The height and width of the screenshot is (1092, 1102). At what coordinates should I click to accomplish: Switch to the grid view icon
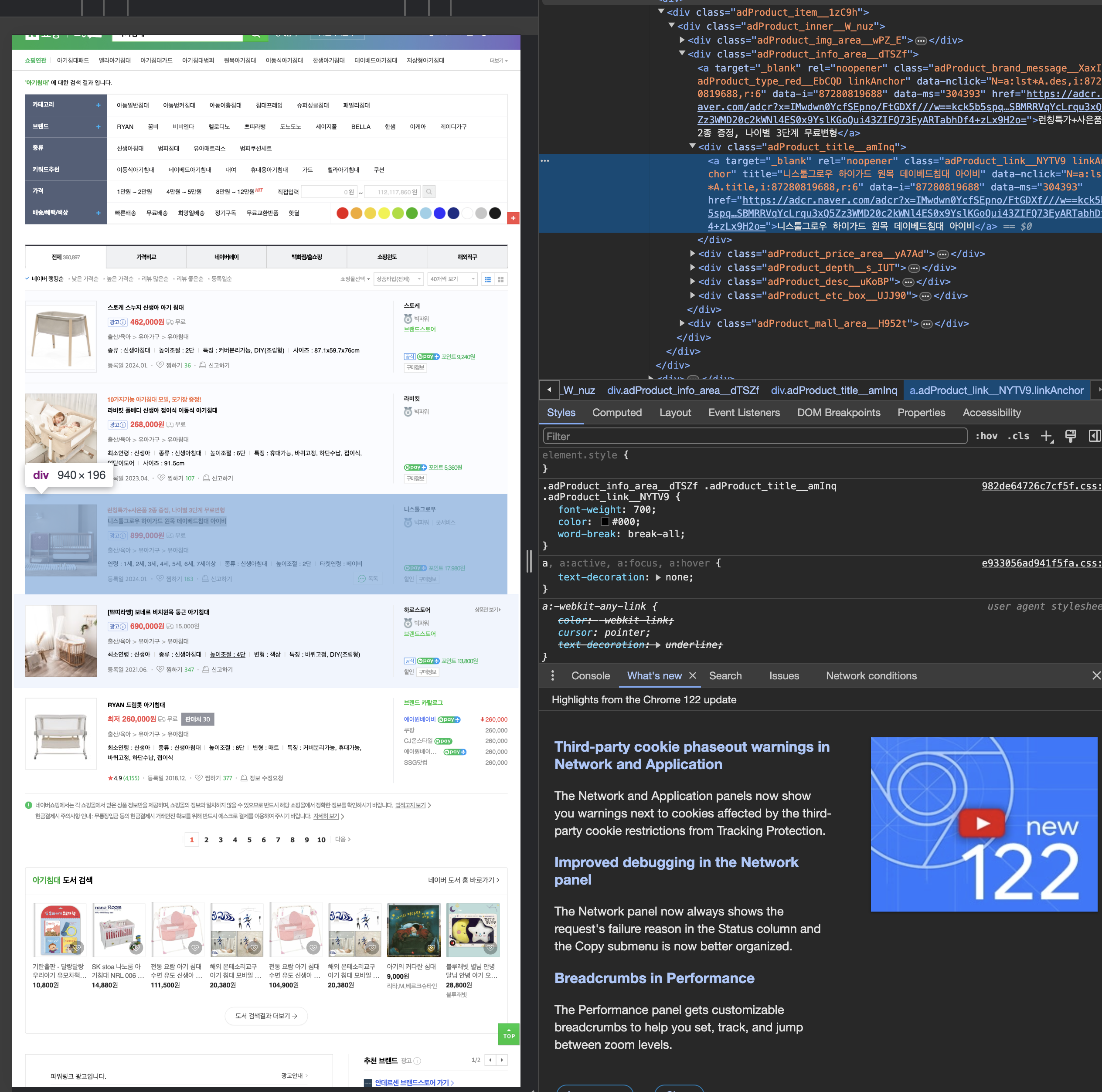501,279
